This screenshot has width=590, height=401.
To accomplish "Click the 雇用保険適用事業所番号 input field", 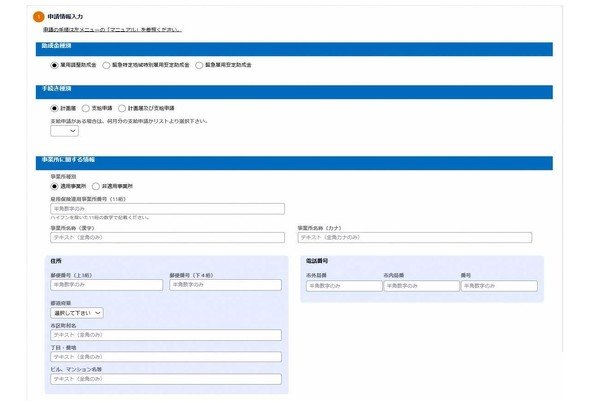I will (167, 209).
